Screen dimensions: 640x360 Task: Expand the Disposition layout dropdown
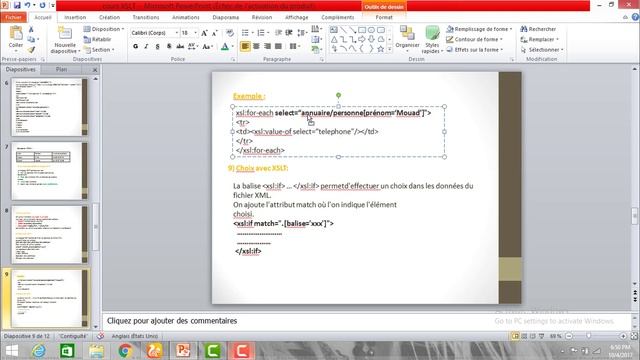[104, 29]
